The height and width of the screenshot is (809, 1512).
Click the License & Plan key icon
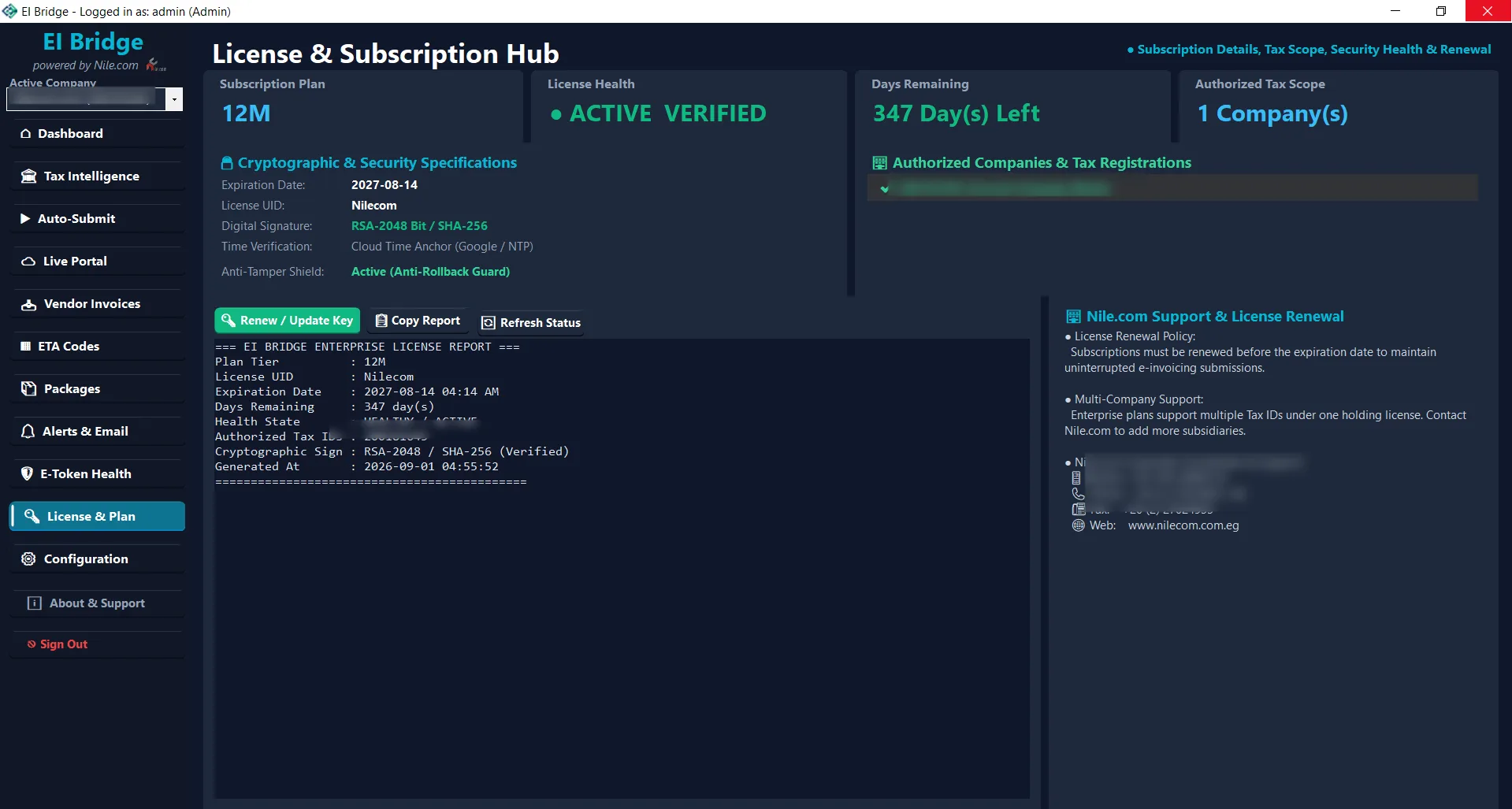[32, 516]
